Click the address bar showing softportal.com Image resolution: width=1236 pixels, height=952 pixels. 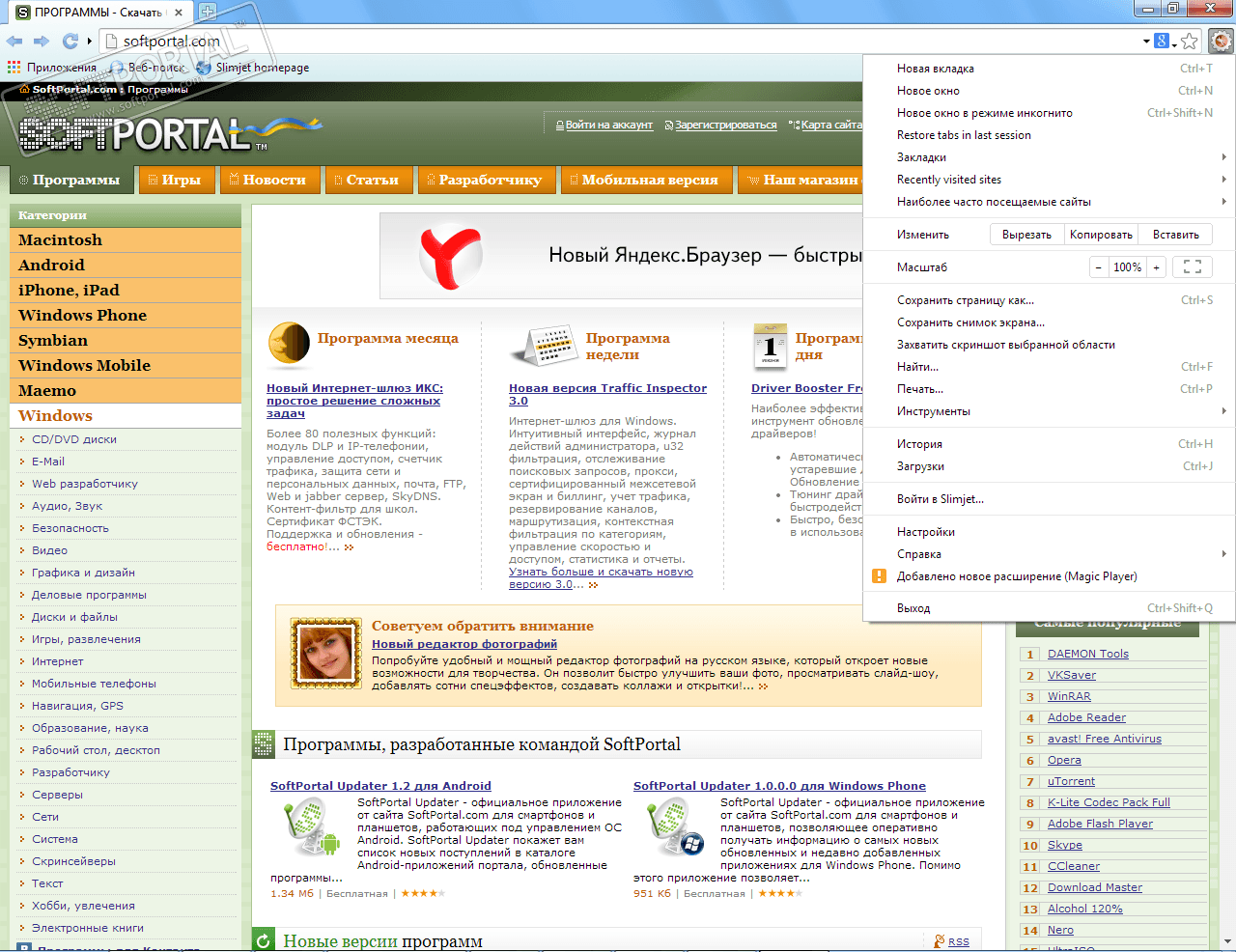618,42
